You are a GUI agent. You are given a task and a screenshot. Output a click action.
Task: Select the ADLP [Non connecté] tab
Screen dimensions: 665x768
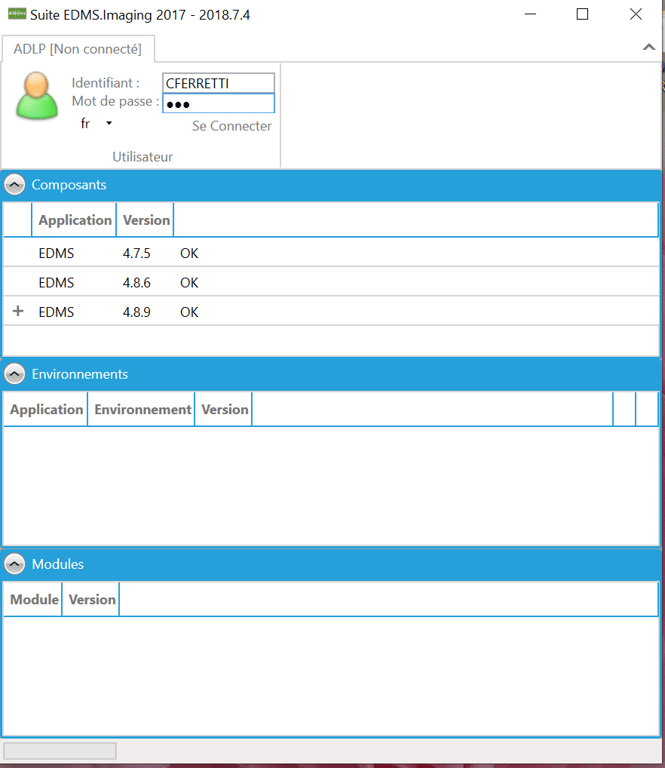tap(78, 49)
